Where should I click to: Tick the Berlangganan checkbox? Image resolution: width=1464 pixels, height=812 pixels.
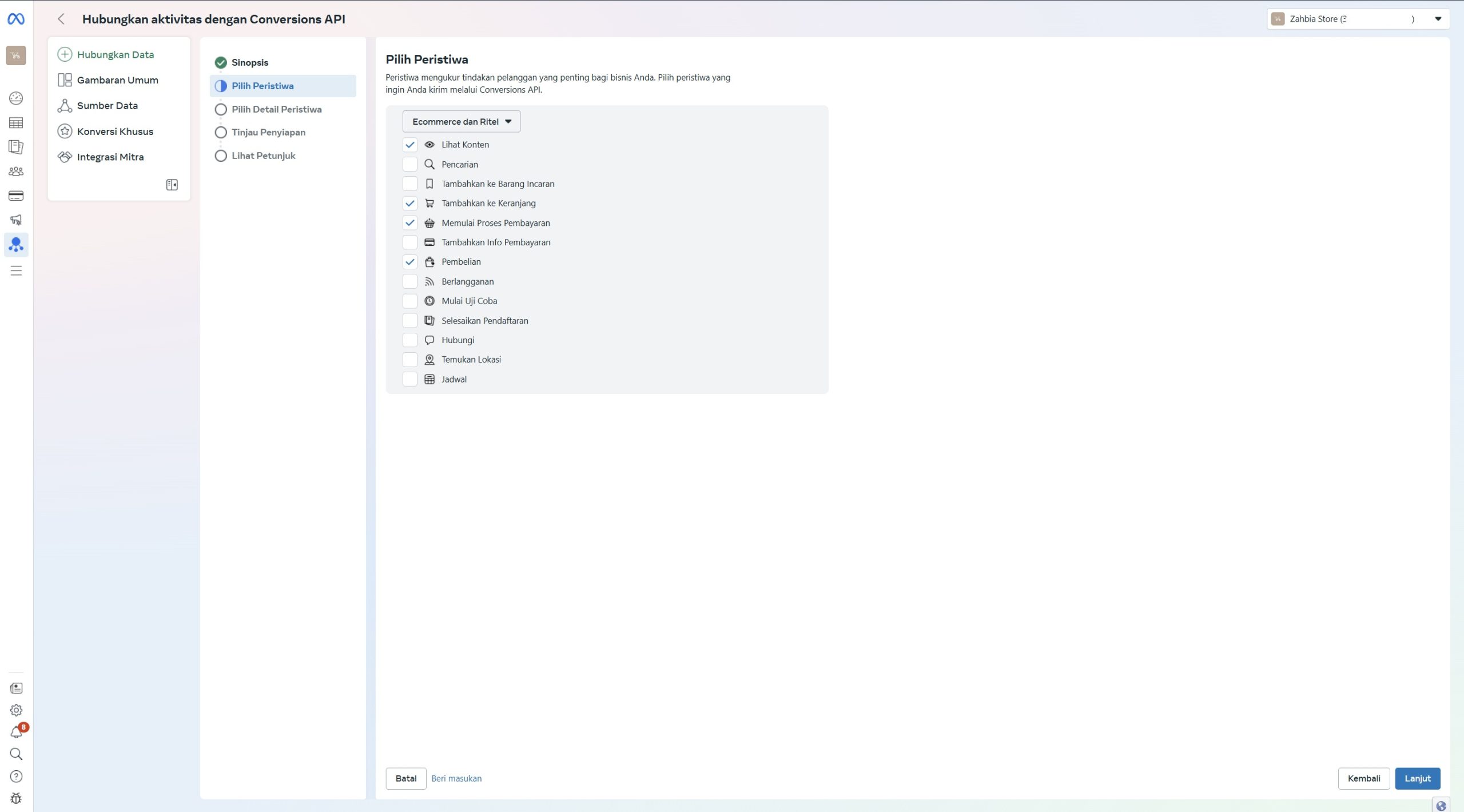pos(409,281)
